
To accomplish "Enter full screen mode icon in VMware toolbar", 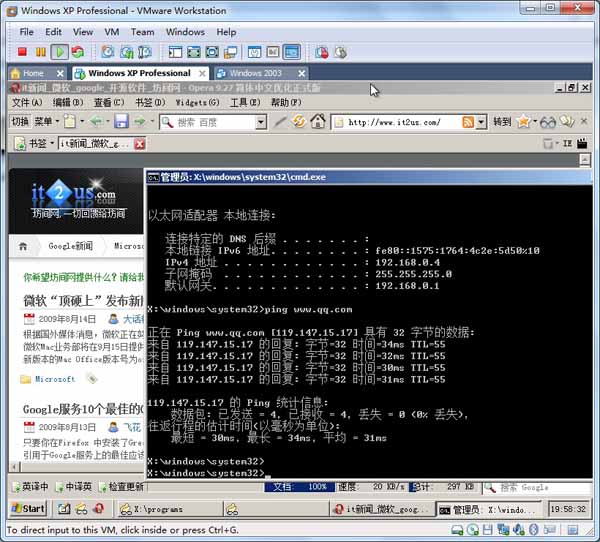I will (212, 52).
